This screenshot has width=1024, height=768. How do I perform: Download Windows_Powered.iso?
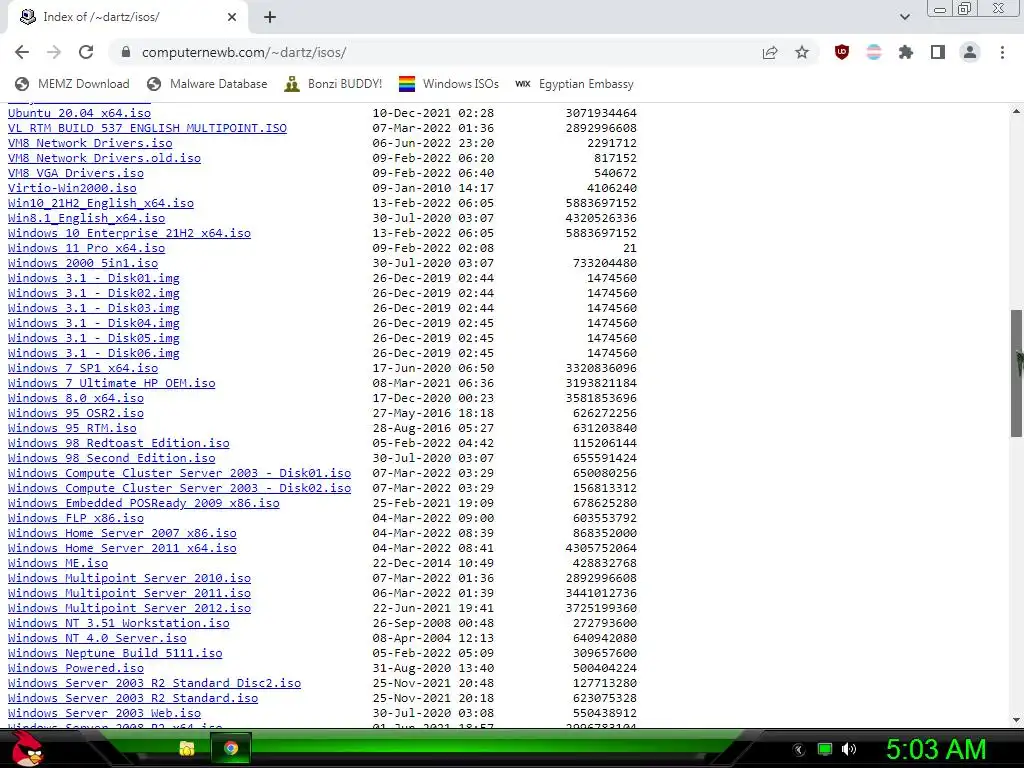[76, 669]
